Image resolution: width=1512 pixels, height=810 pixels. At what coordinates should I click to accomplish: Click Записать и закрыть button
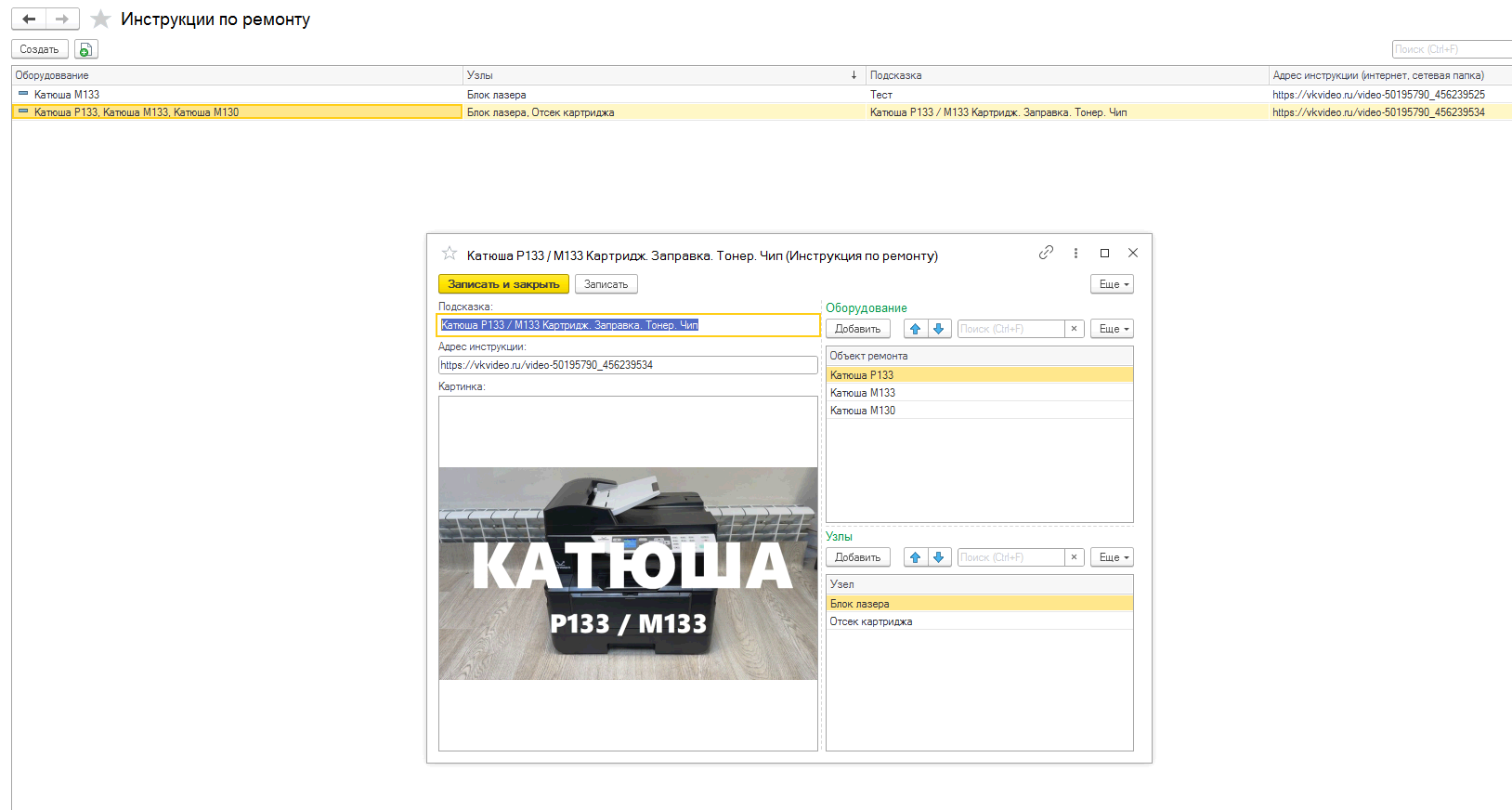(503, 284)
